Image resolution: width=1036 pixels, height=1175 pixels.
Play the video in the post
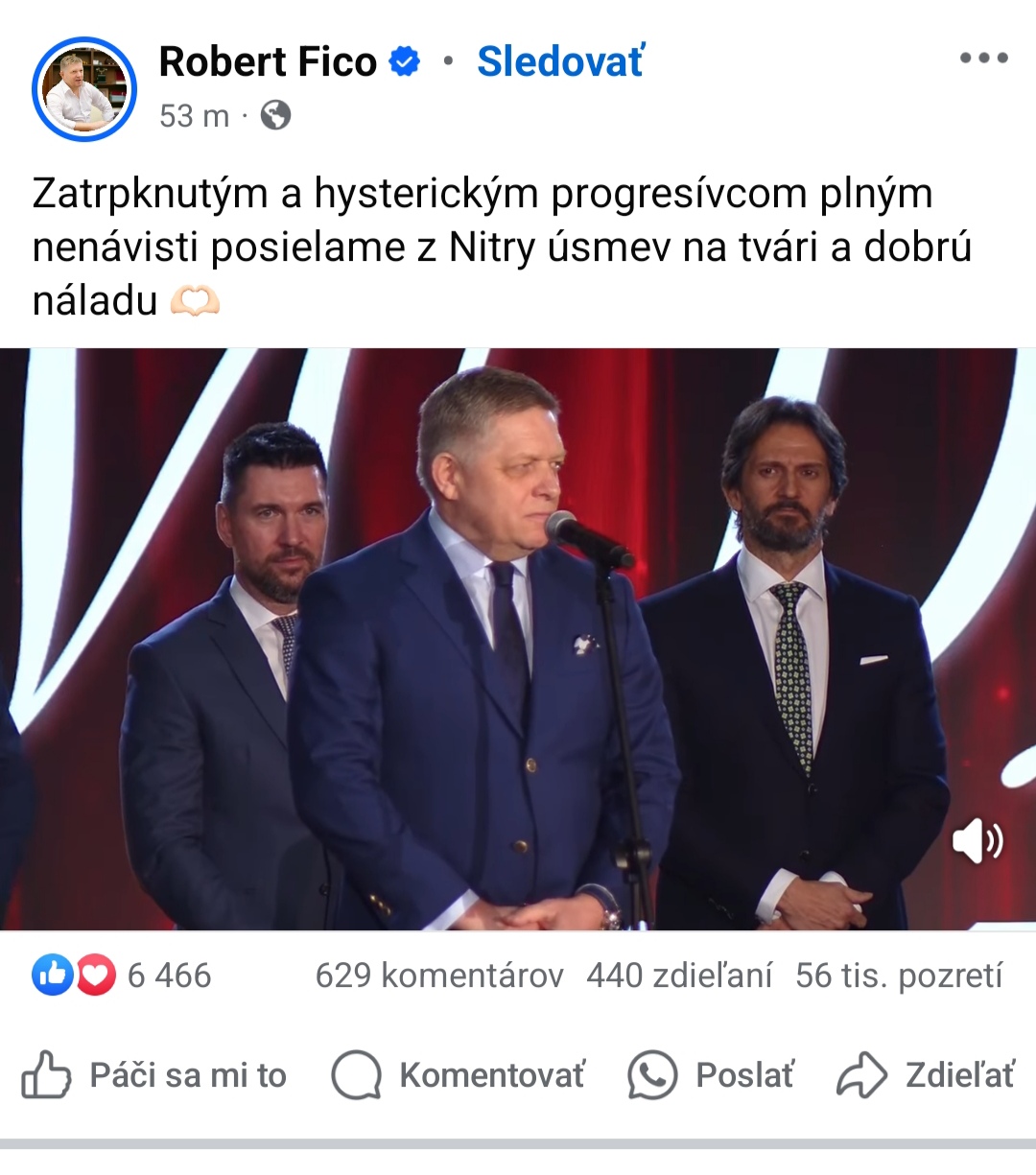[518, 640]
